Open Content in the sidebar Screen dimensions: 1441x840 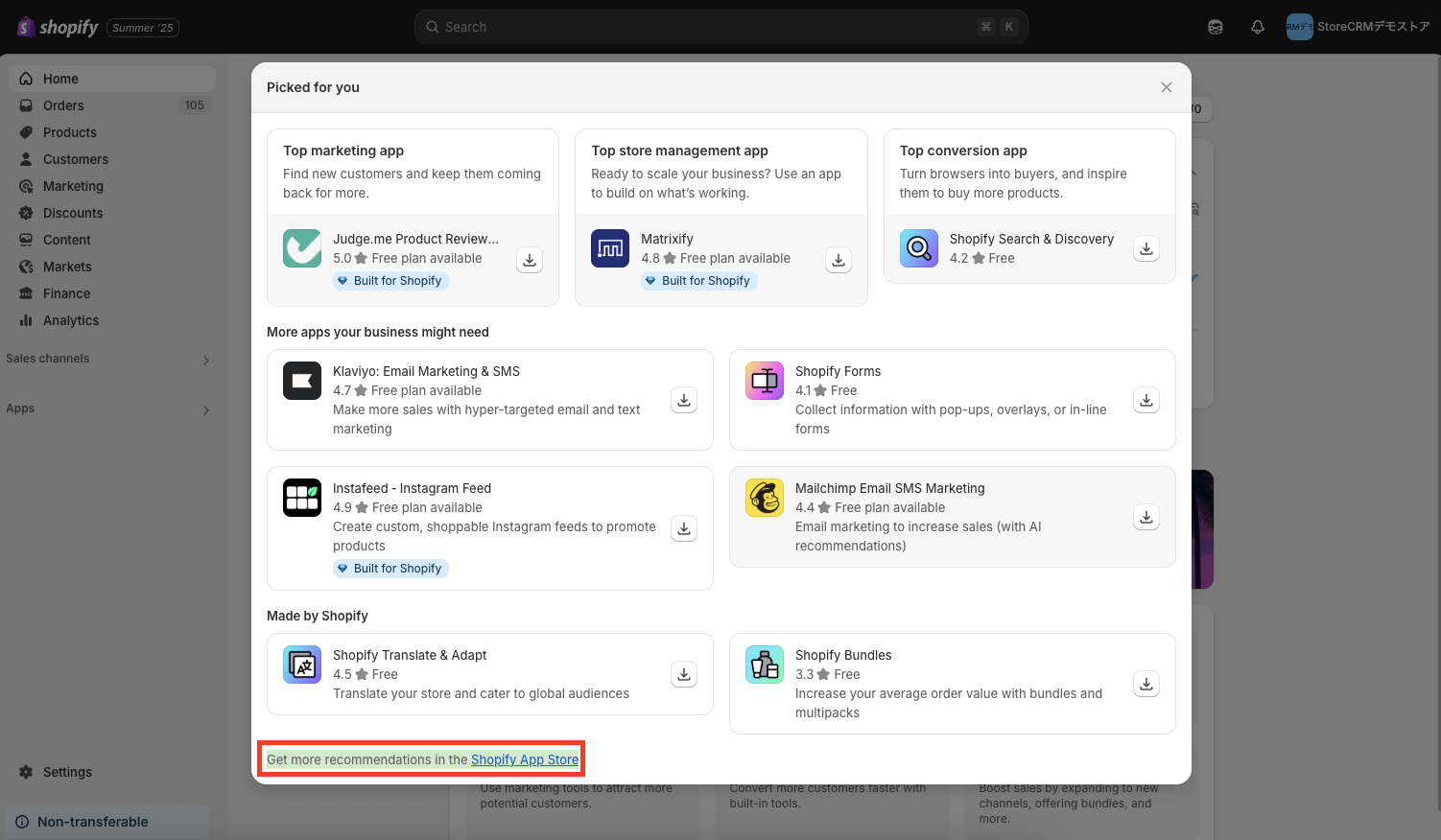pyautogui.click(x=112, y=240)
